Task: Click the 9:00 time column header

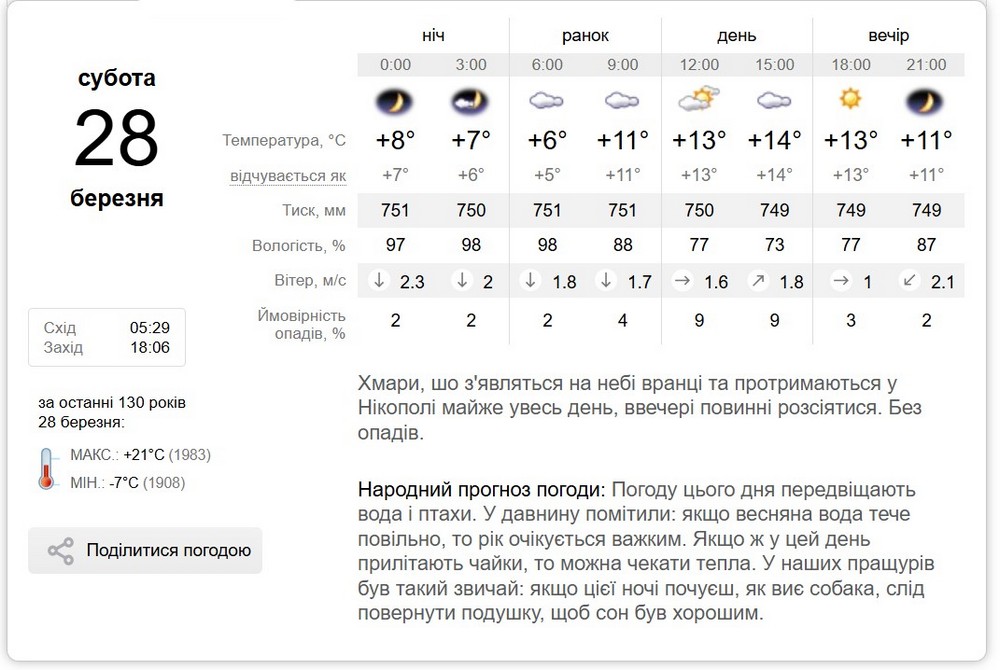Action: 623,65
